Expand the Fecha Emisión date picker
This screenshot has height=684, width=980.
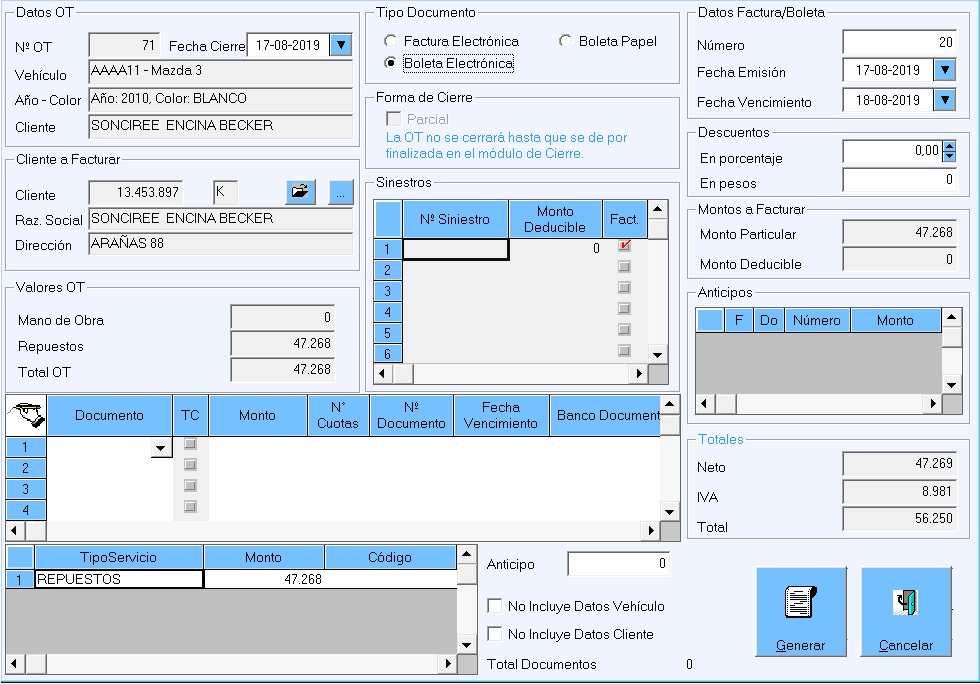pos(945,70)
